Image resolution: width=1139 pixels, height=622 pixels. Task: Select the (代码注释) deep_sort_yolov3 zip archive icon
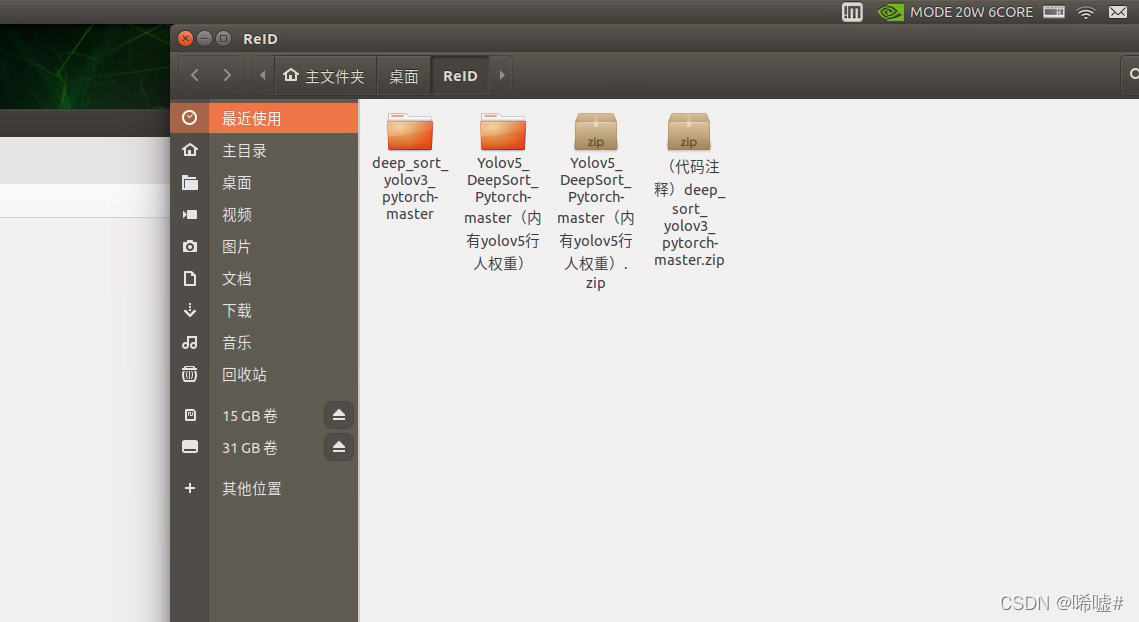tap(689, 132)
